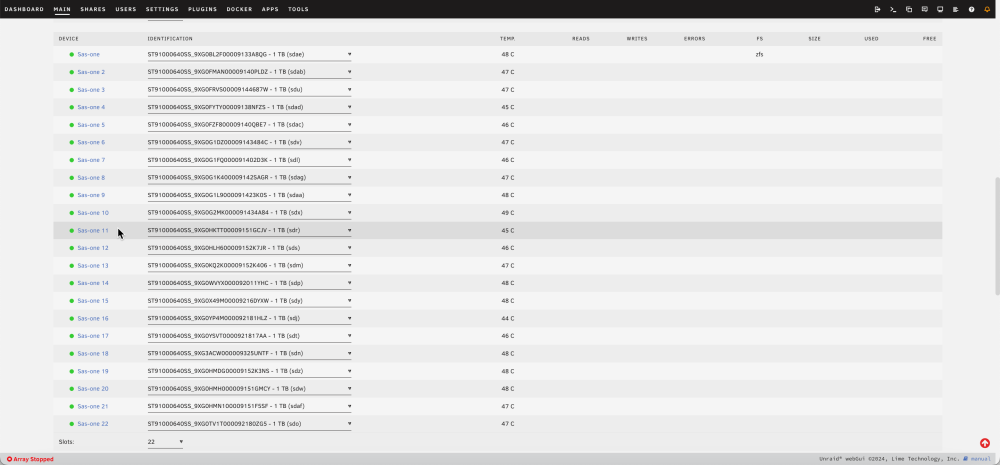Open the Sas-one 4 device link
This screenshot has height=465, width=1000.
(x=91, y=107)
